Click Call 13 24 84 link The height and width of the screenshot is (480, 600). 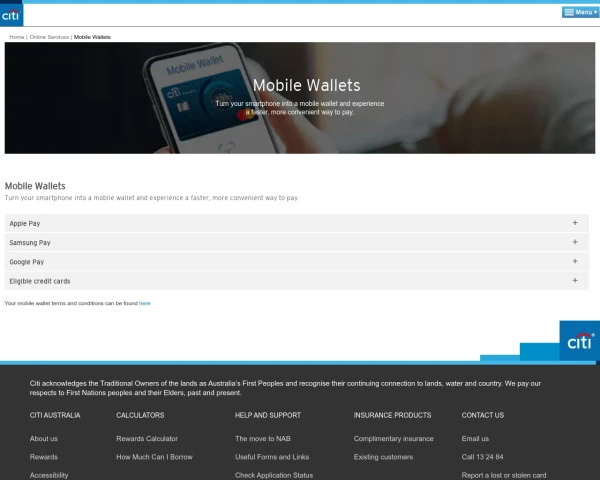pyautogui.click(x=482, y=457)
